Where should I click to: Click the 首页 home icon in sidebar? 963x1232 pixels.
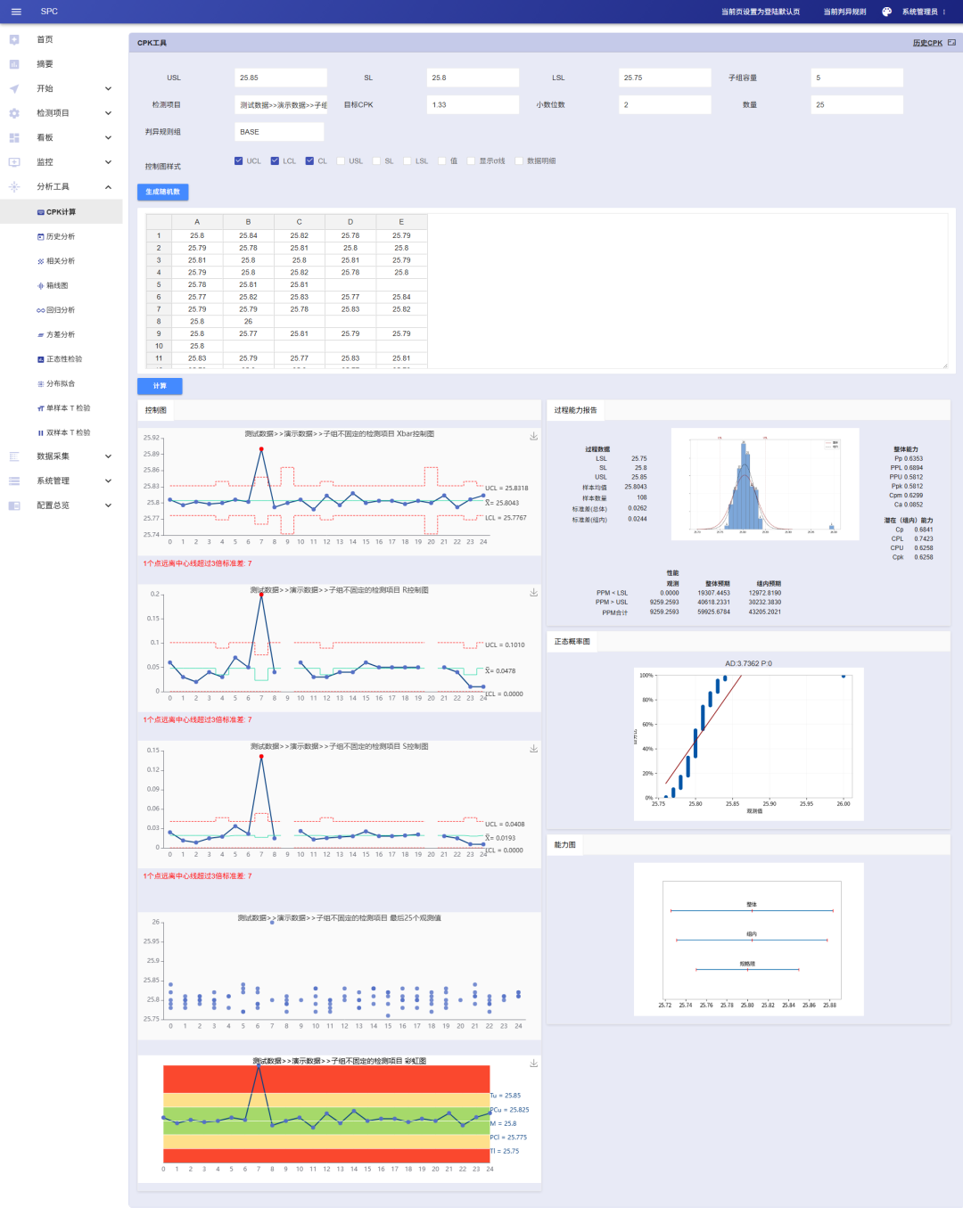pyautogui.click(x=14, y=39)
